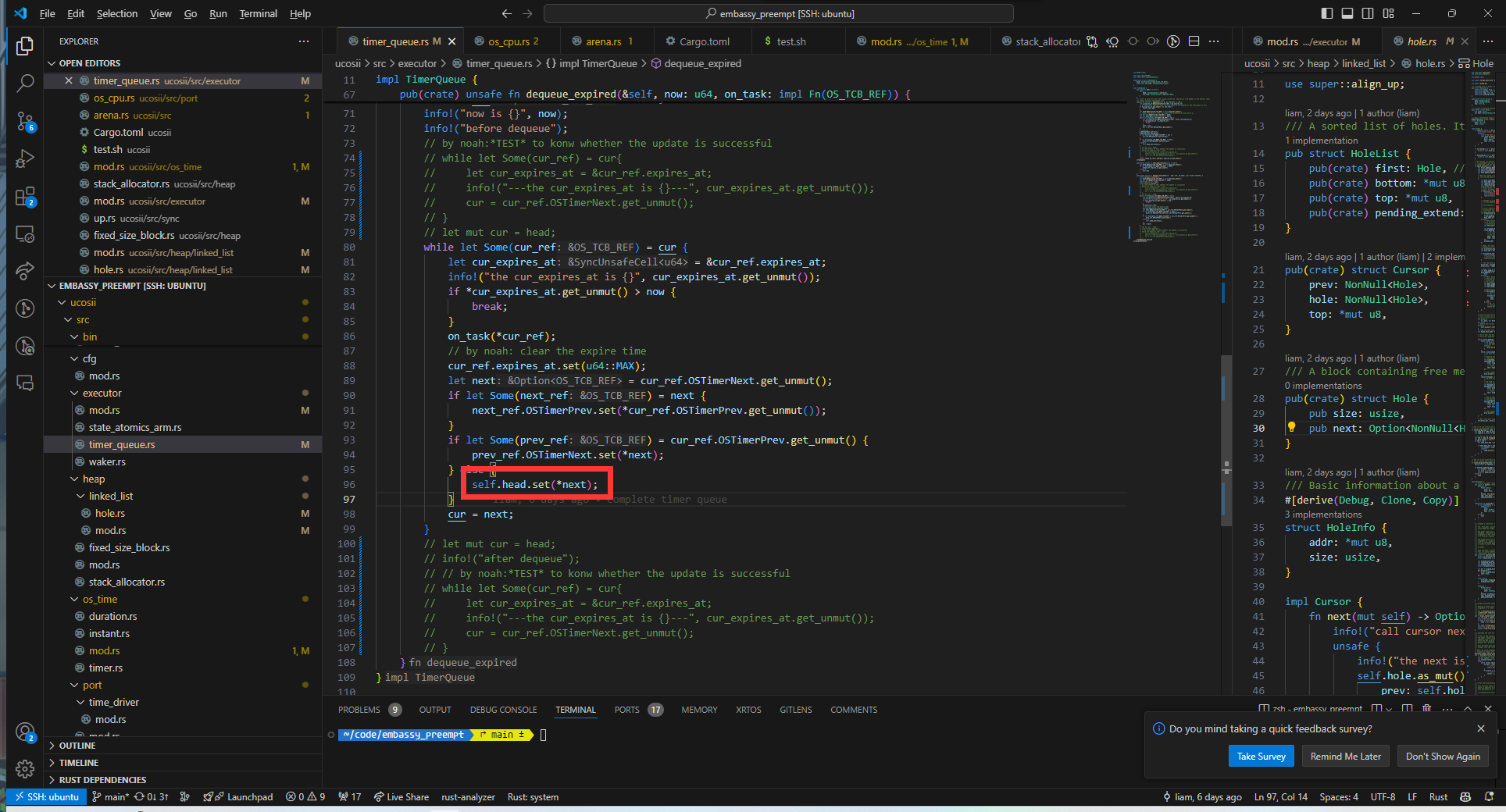Open waker.rs in file tree
The width and height of the screenshot is (1506, 812).
tap(182, 461)
